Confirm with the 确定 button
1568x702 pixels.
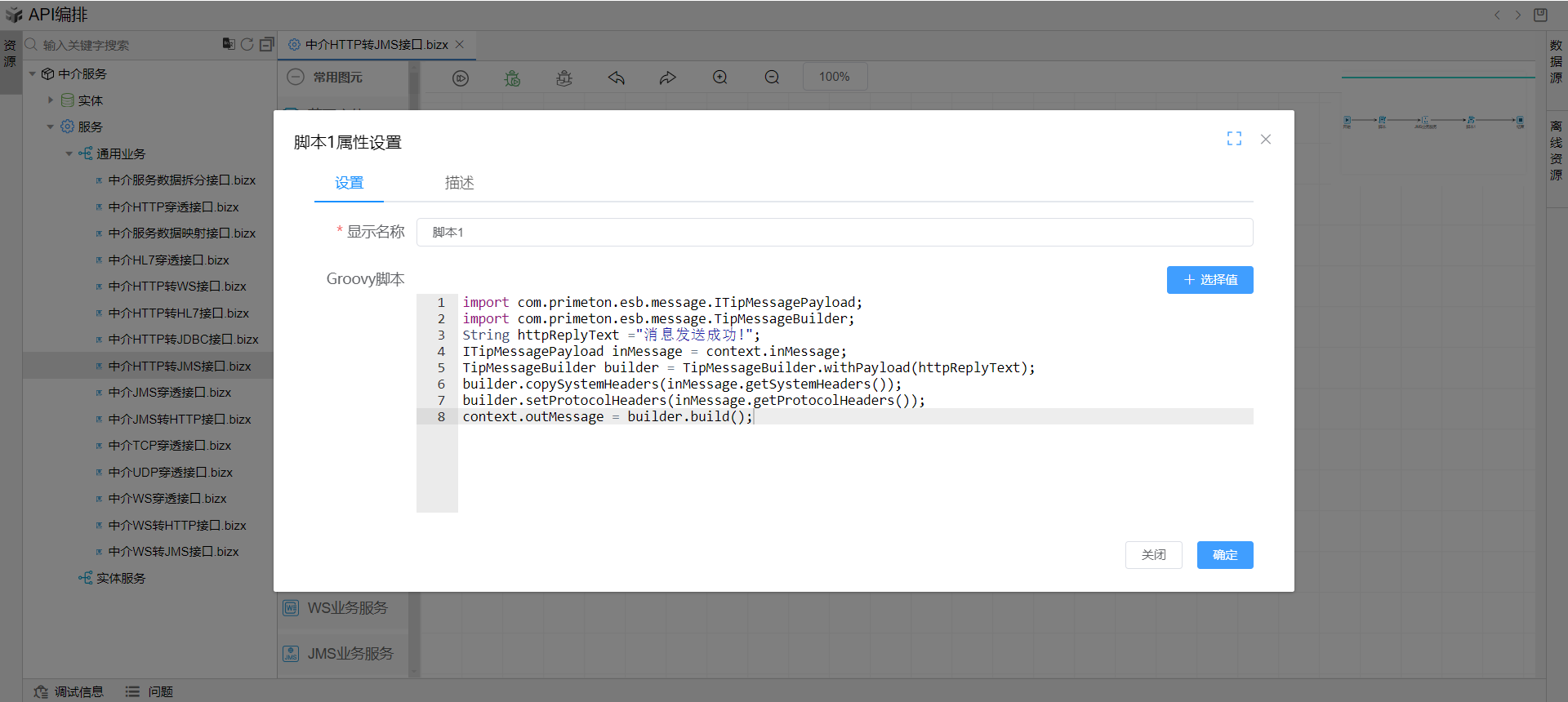pyautogui.click(x=1224, y=555)
